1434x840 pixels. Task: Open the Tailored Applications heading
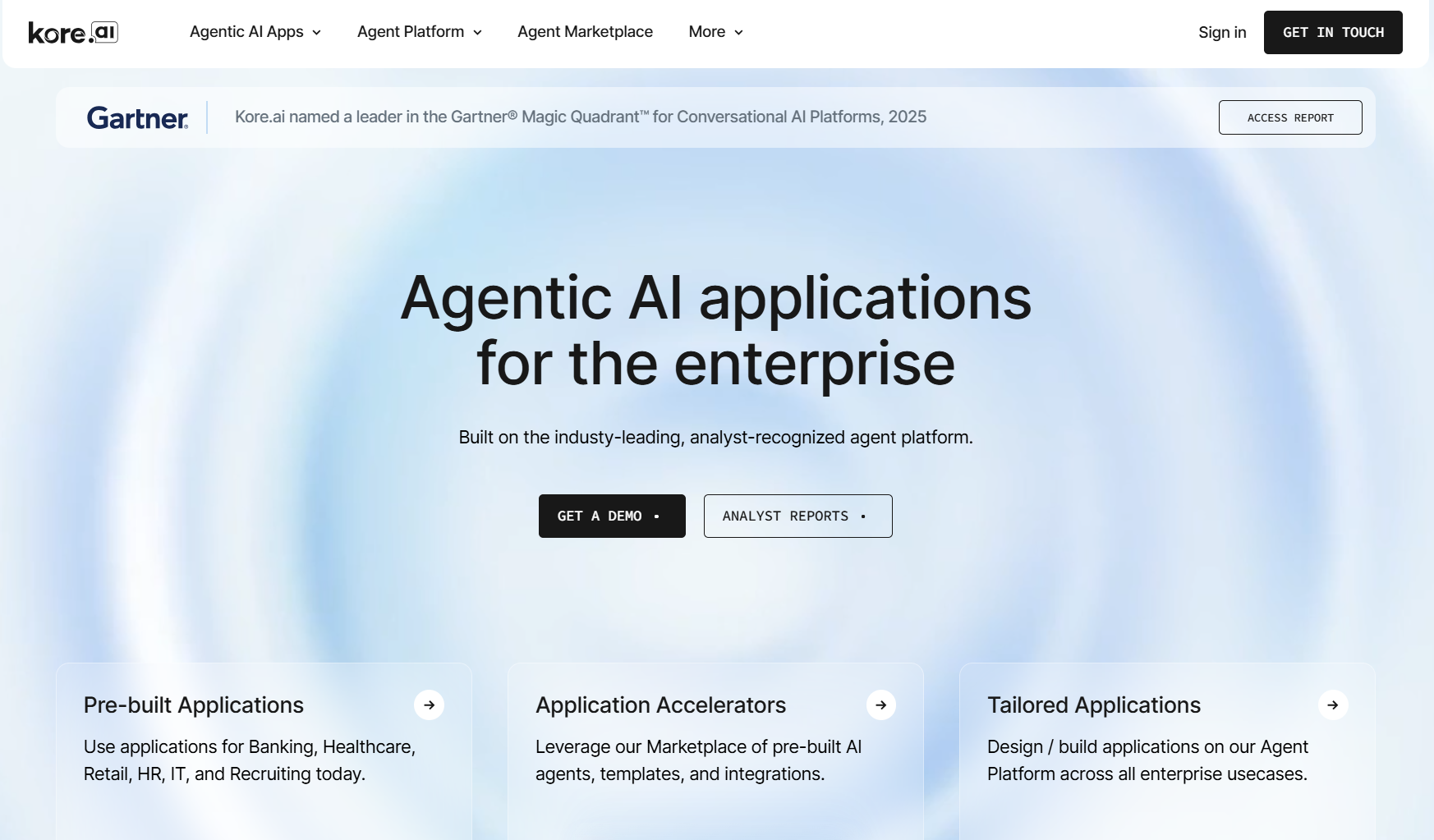[x=1094, y=705]
